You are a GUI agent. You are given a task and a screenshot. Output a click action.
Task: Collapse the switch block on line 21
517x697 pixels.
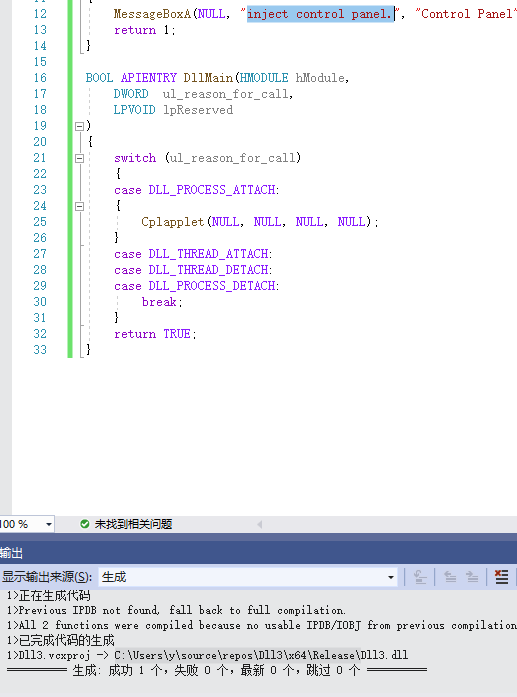[79, 158]
